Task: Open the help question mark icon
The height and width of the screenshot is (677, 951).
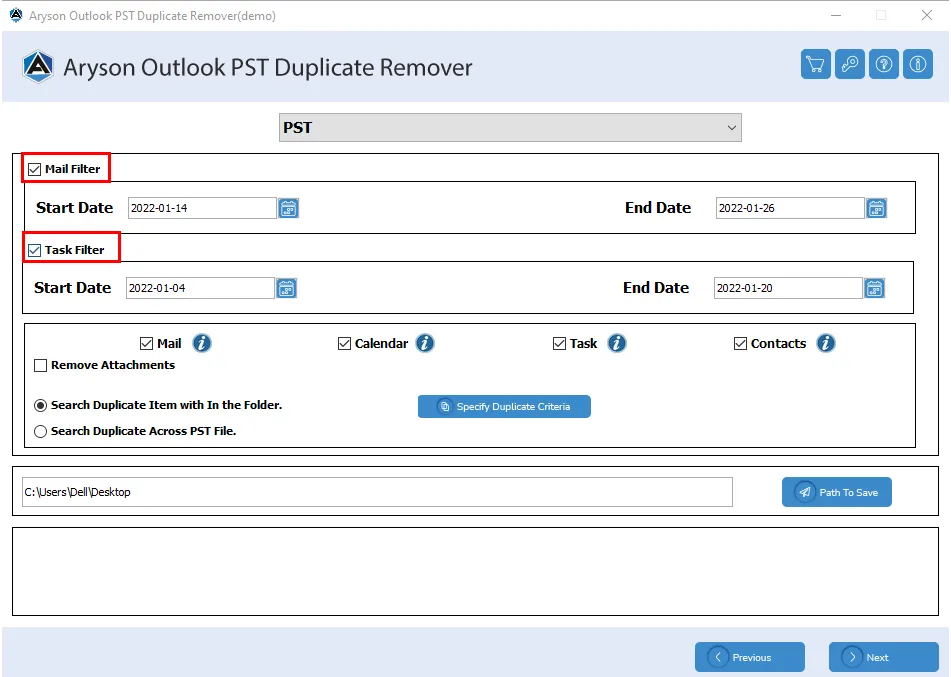Action: pos(883,64)
